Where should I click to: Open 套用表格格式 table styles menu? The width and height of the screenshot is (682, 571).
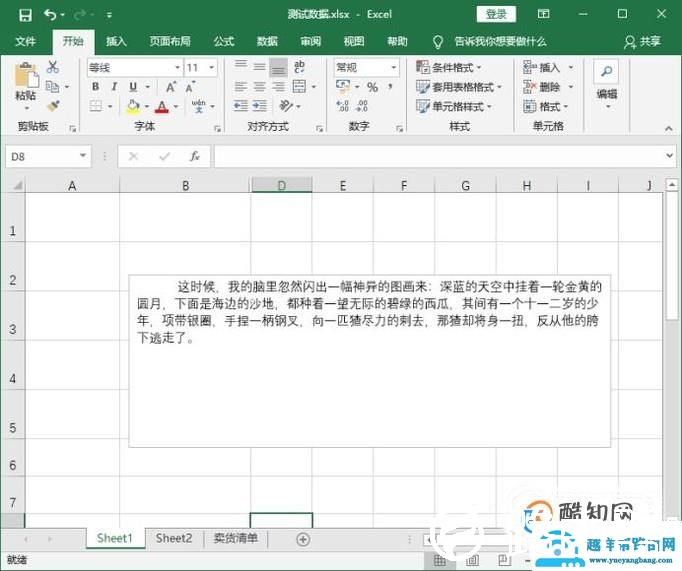(x=459, y=87)
